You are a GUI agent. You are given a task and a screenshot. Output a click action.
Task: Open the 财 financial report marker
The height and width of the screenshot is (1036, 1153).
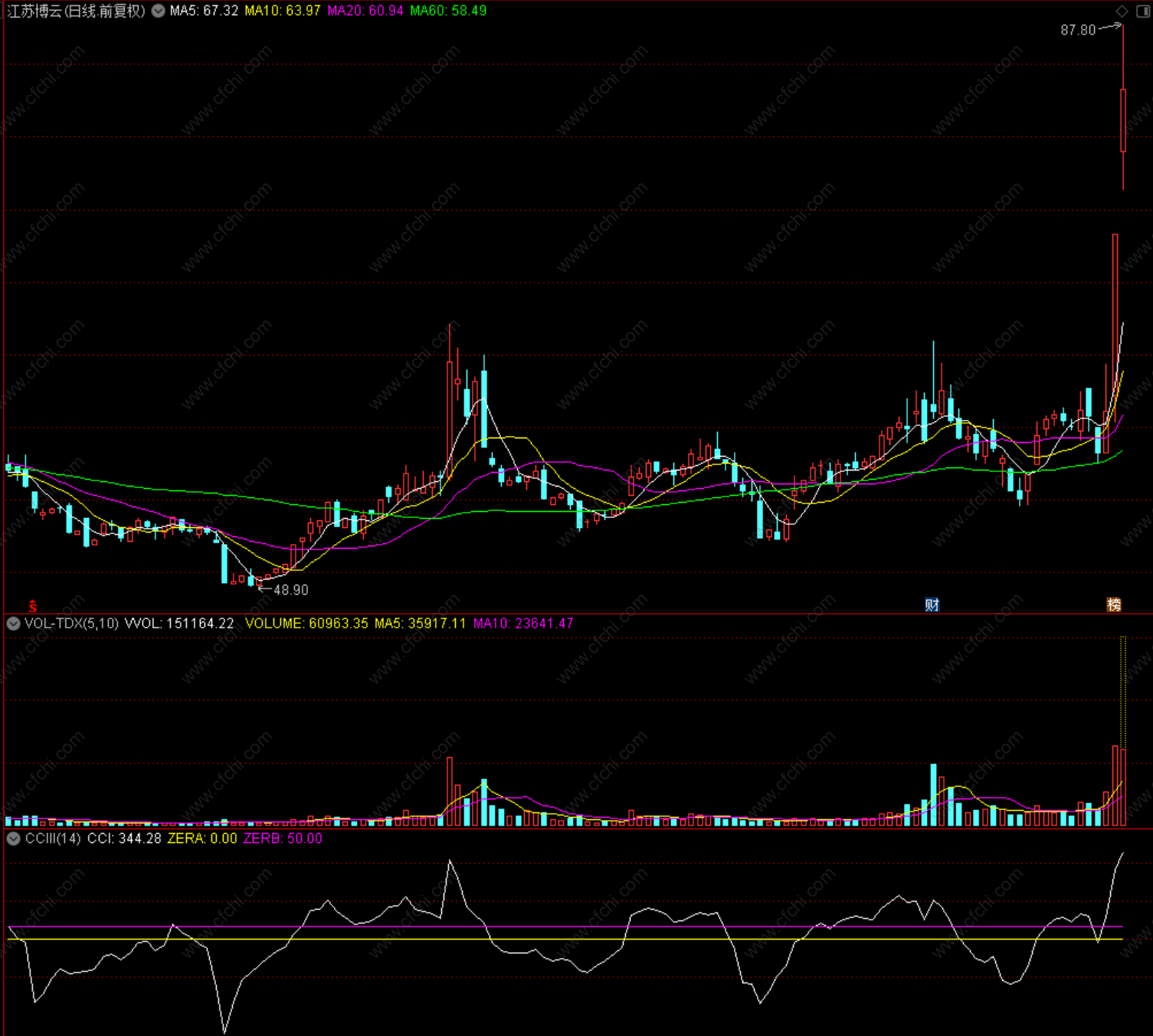pyautogui.click(x=932, y=605)
